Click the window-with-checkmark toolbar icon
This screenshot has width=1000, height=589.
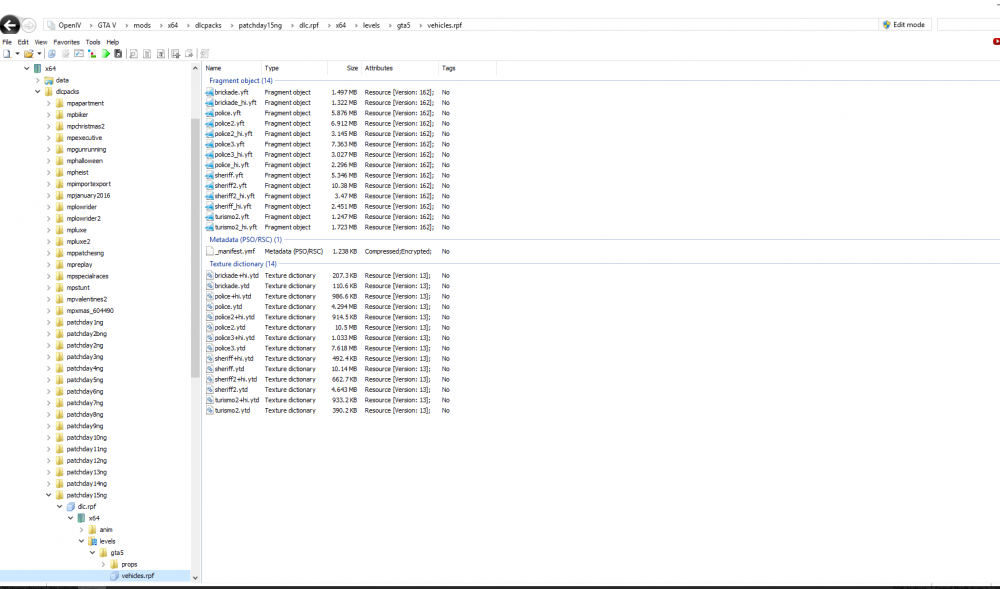78,54
